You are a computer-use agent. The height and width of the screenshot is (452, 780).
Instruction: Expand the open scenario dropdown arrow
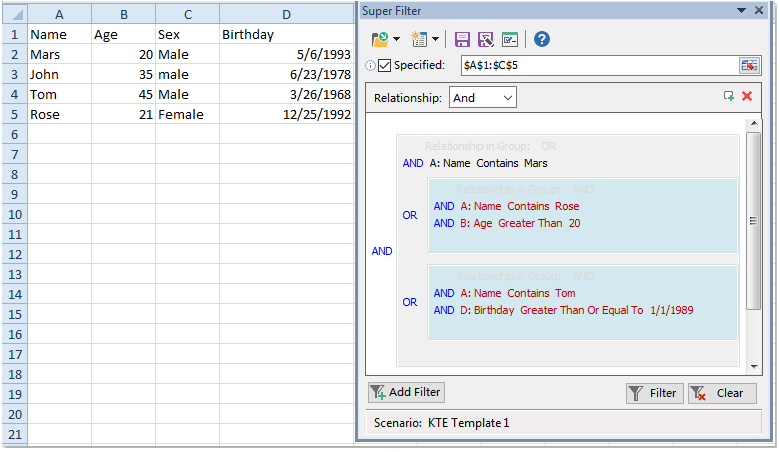coord(396,40)
